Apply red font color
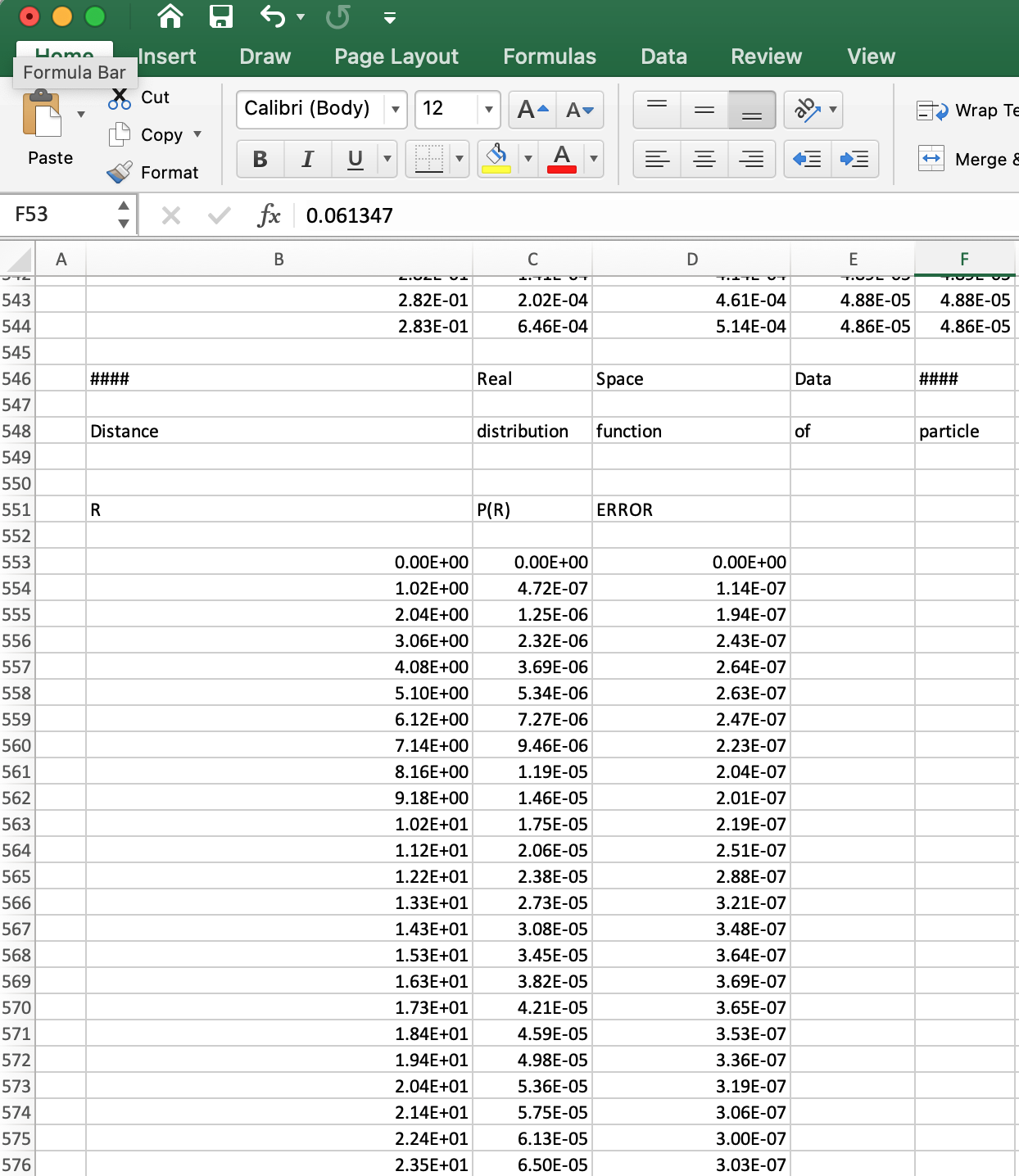 point(562,159)
